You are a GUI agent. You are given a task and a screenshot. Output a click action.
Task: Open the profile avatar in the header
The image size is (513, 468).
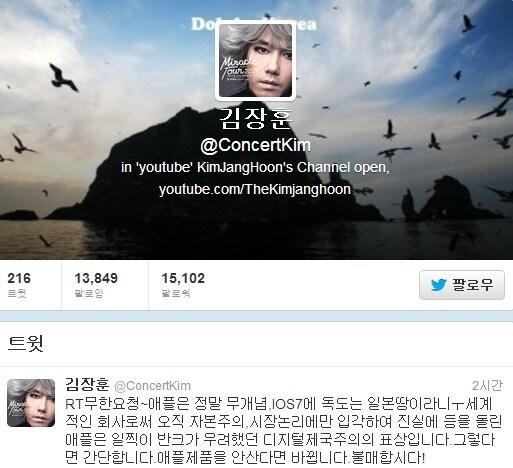[x=255, y=60]
